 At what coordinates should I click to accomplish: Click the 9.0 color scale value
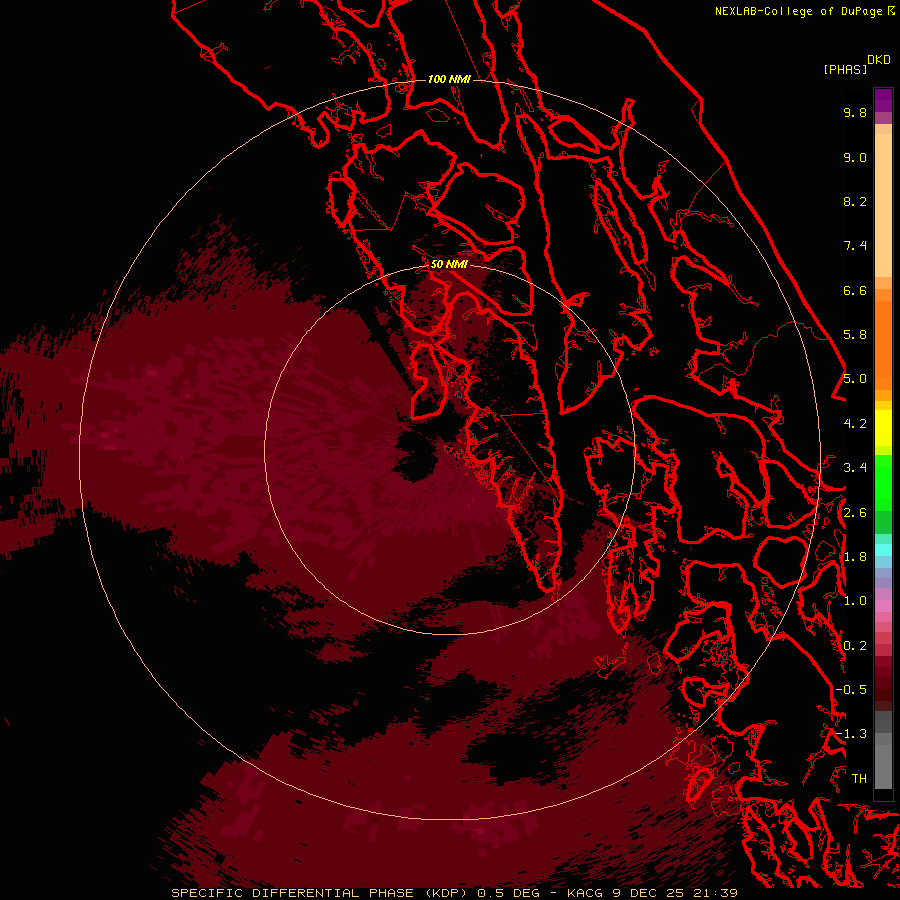[855, 157]
